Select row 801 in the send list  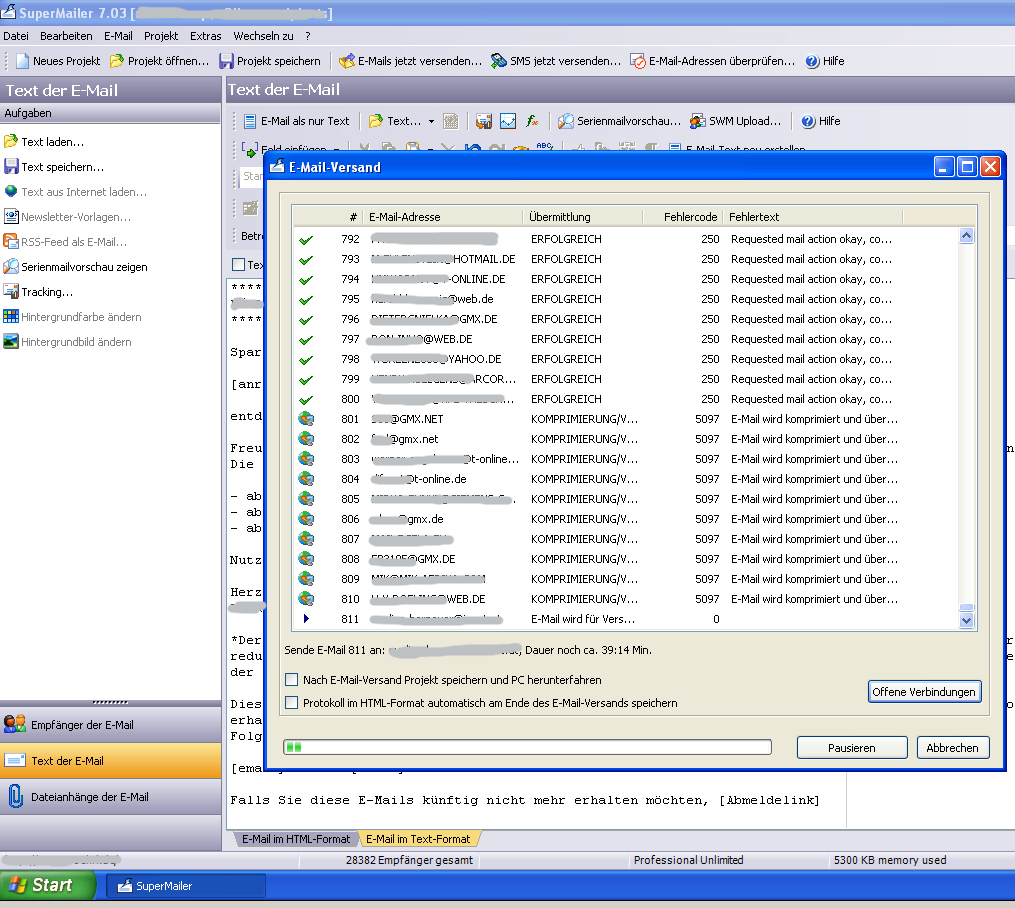626,419
